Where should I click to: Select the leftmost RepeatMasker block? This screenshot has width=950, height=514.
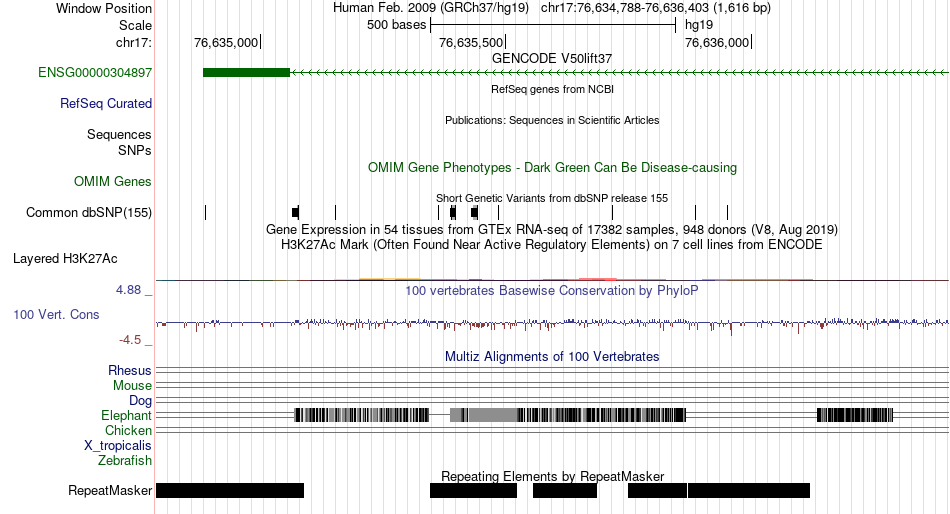230,490
